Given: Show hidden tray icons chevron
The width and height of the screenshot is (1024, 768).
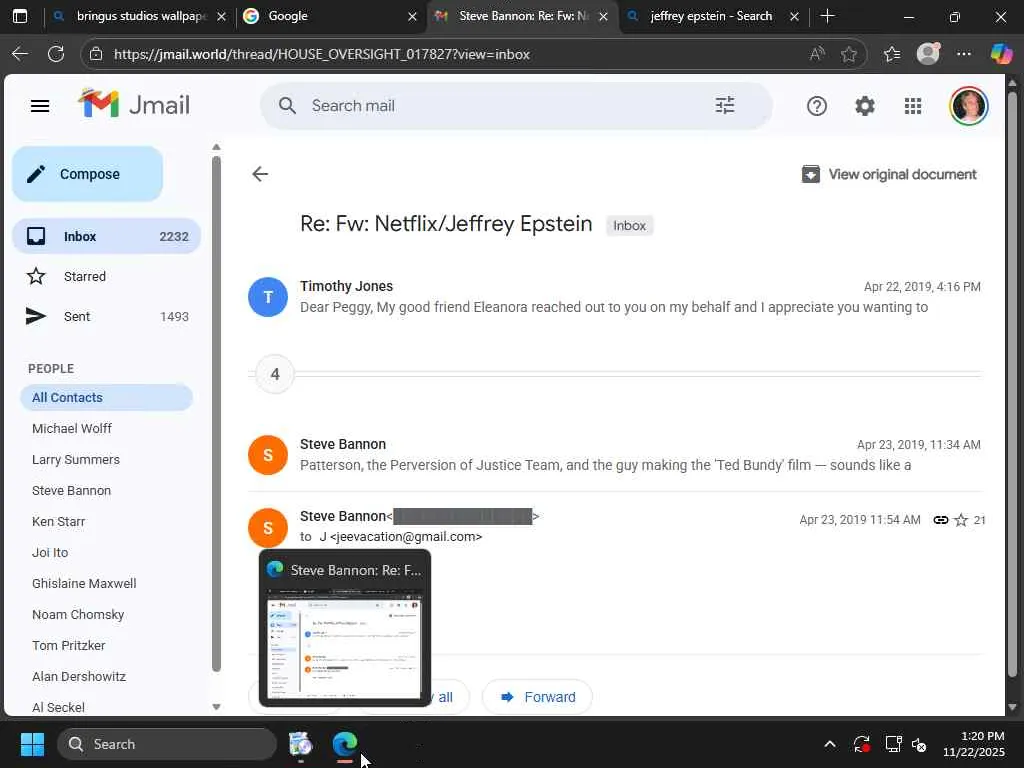Looking at the screenshot, I should [x=829, y=744].
